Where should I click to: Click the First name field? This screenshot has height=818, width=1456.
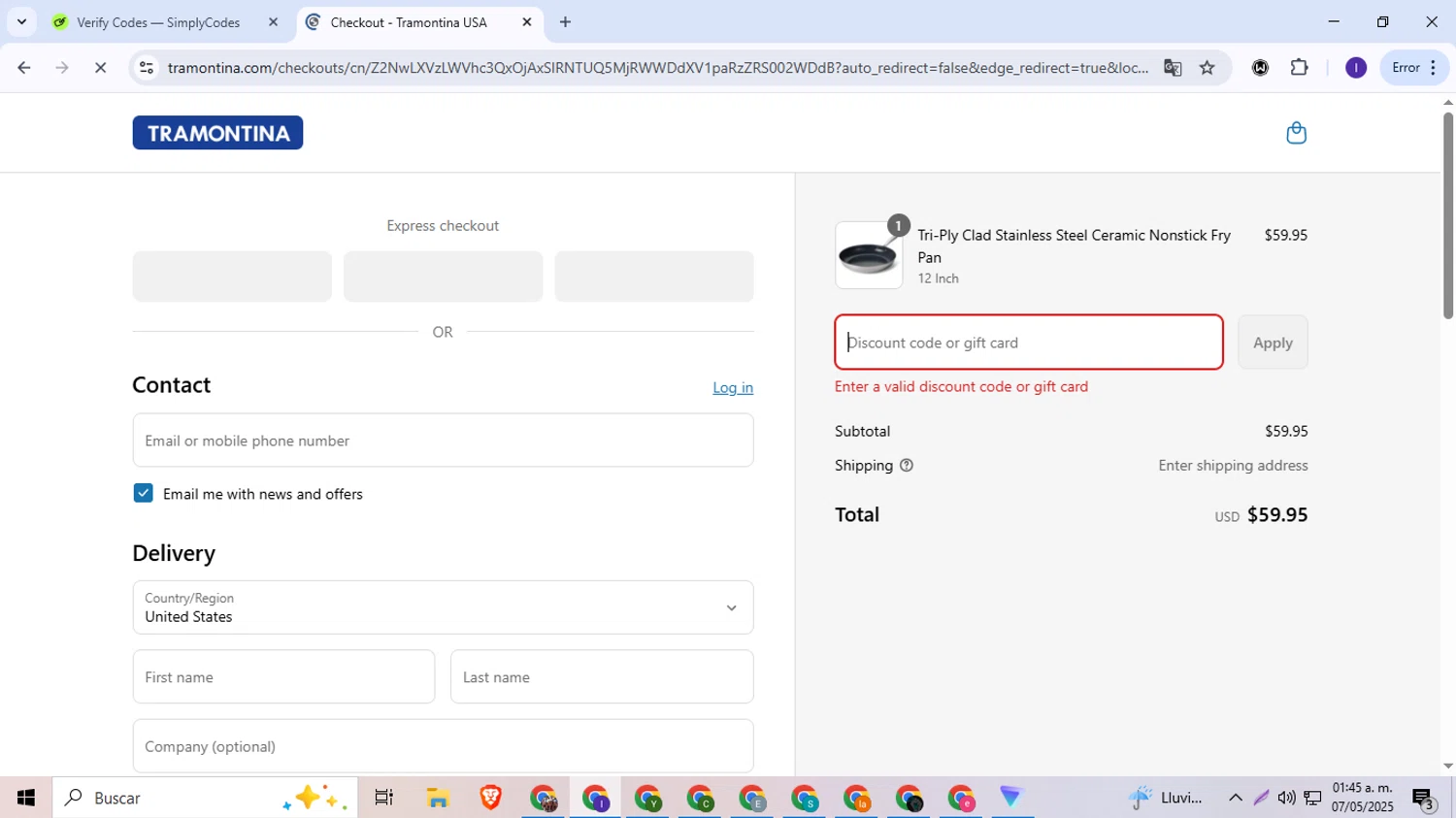coord(283,677)
